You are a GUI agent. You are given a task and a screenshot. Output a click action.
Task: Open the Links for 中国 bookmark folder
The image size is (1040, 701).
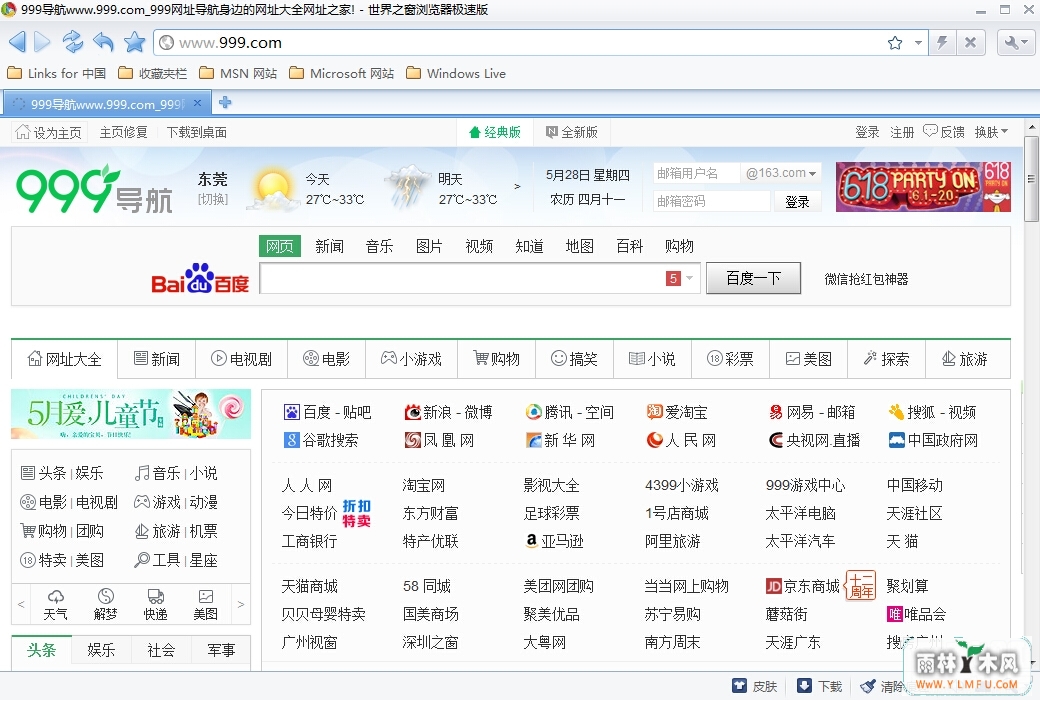[56, 74]
